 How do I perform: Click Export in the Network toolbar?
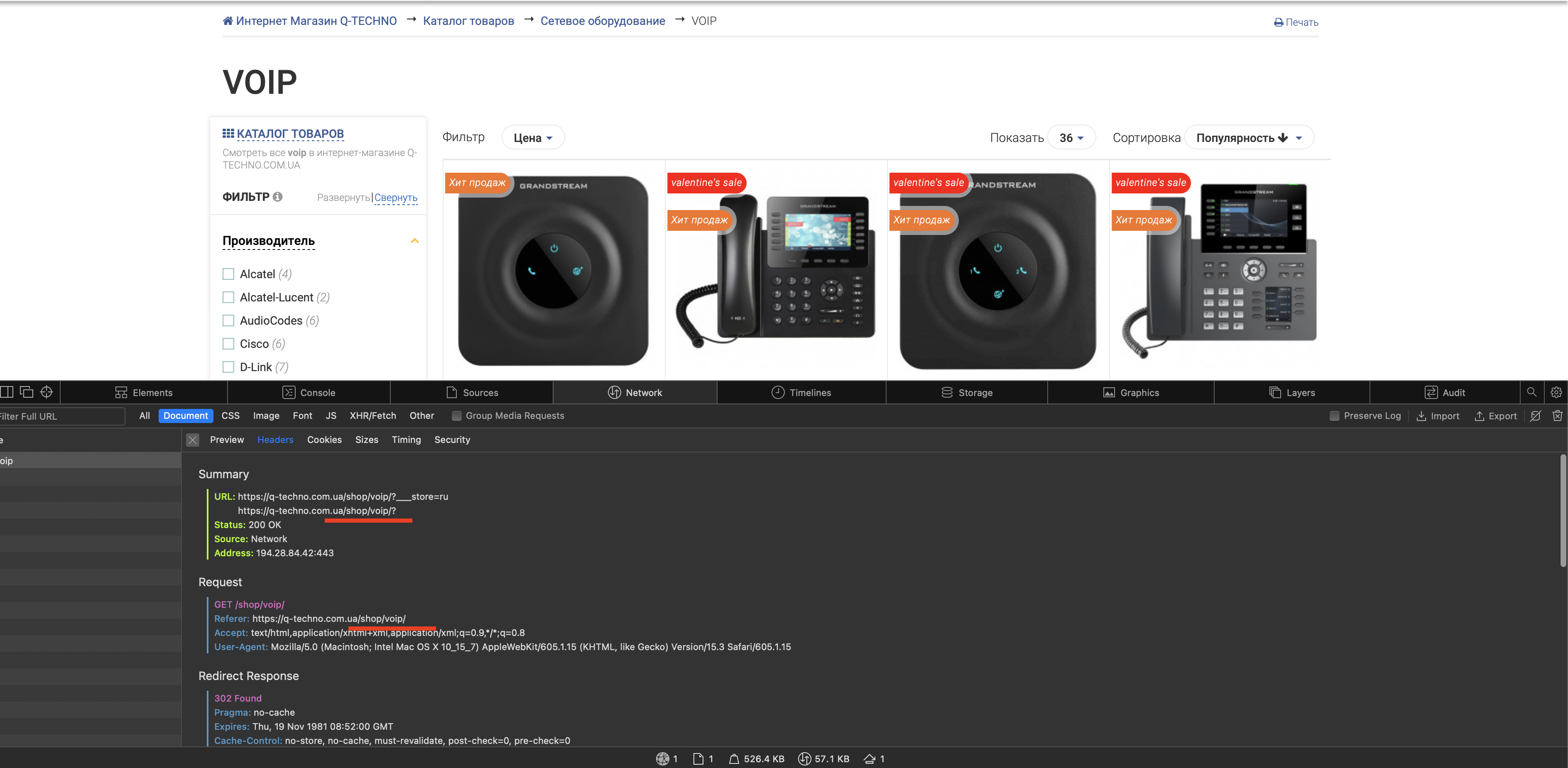[x=1496, y=416]
